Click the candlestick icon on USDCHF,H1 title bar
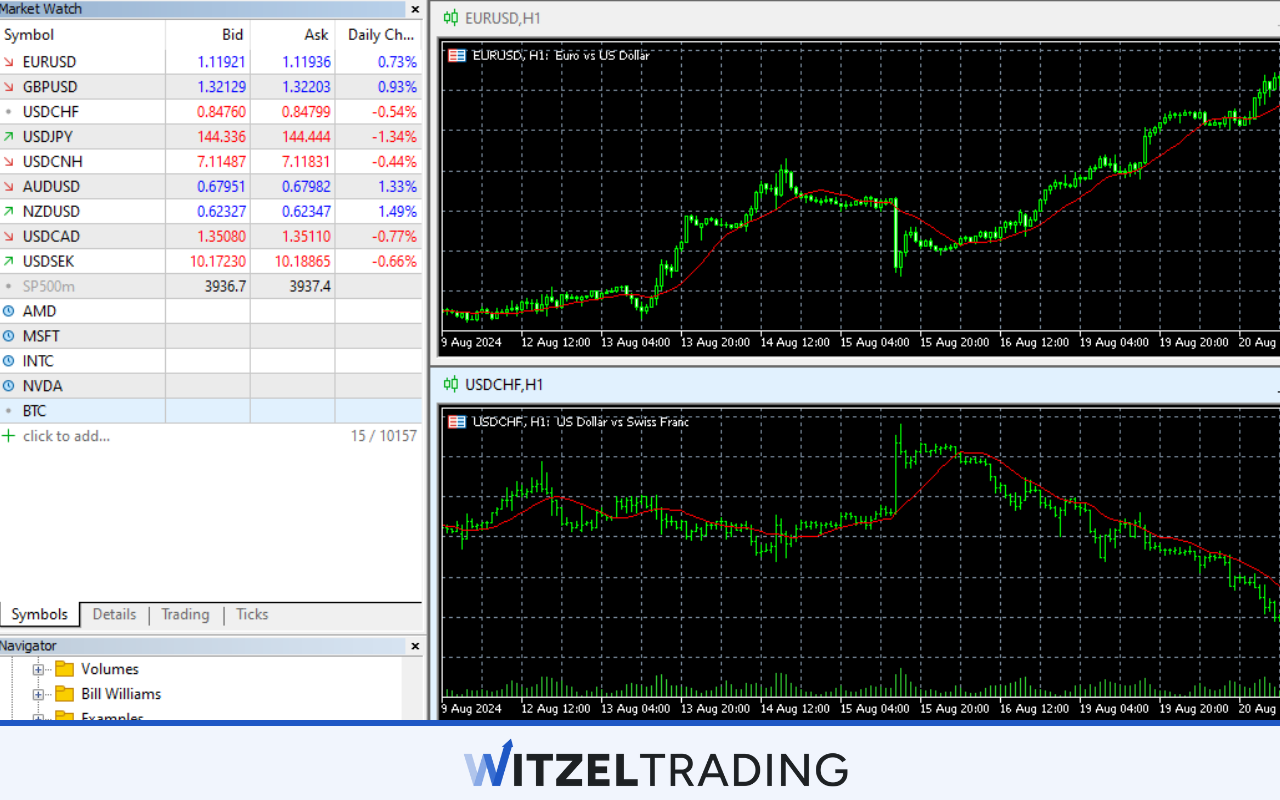 click(x=450, y=384)
